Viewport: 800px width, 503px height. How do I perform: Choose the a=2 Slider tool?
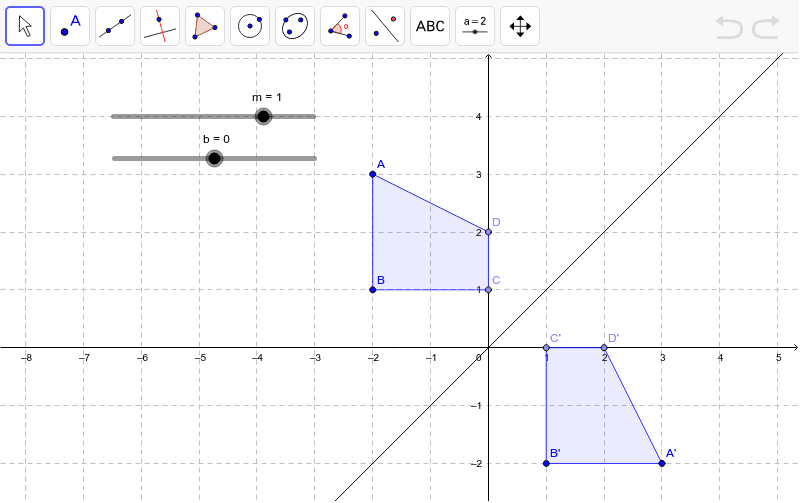click(x=475, y=26)
